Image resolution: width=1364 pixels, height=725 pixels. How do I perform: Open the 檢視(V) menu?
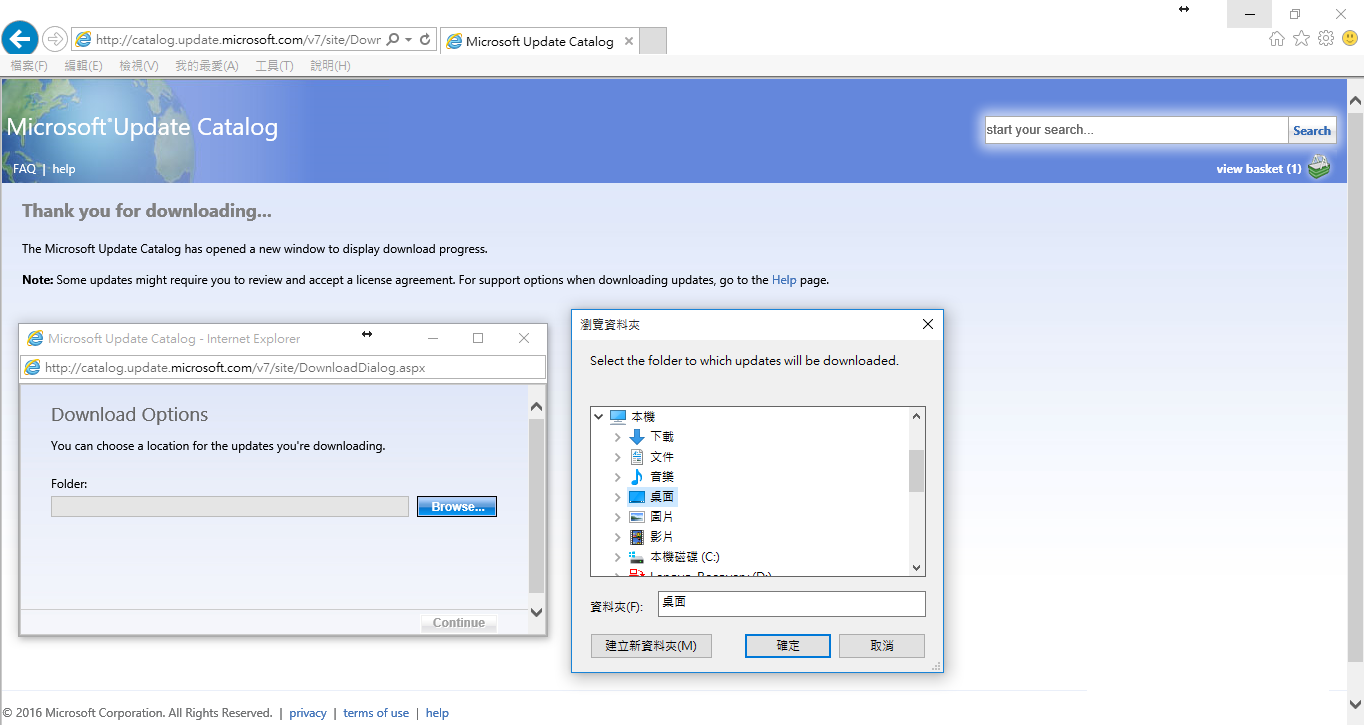139,66
